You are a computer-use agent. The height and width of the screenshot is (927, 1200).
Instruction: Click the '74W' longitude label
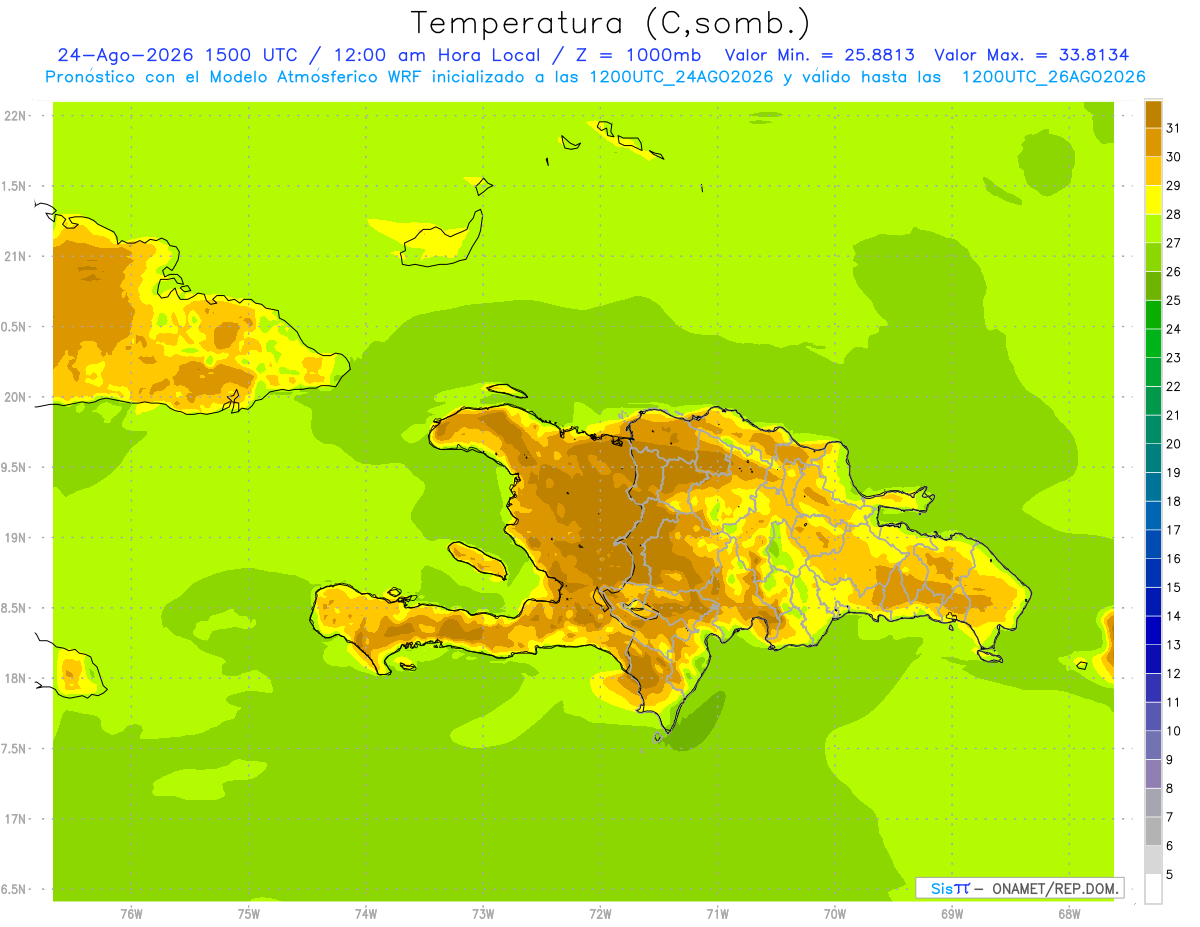tap(365, 914)
